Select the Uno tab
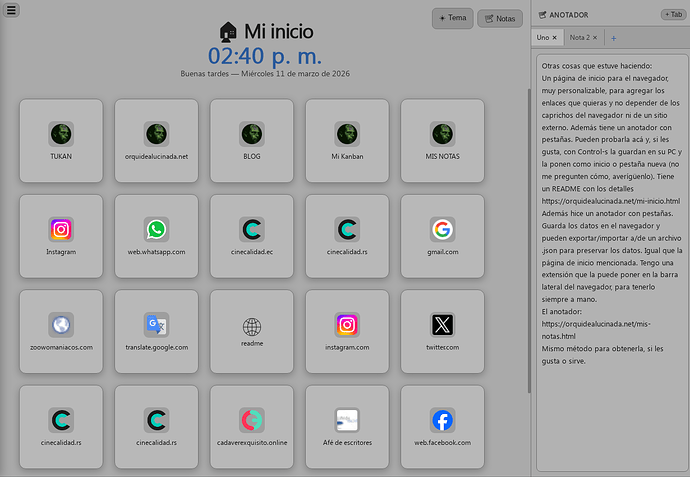The height and width of the screenshot is (477, 690). coord(543,38)
